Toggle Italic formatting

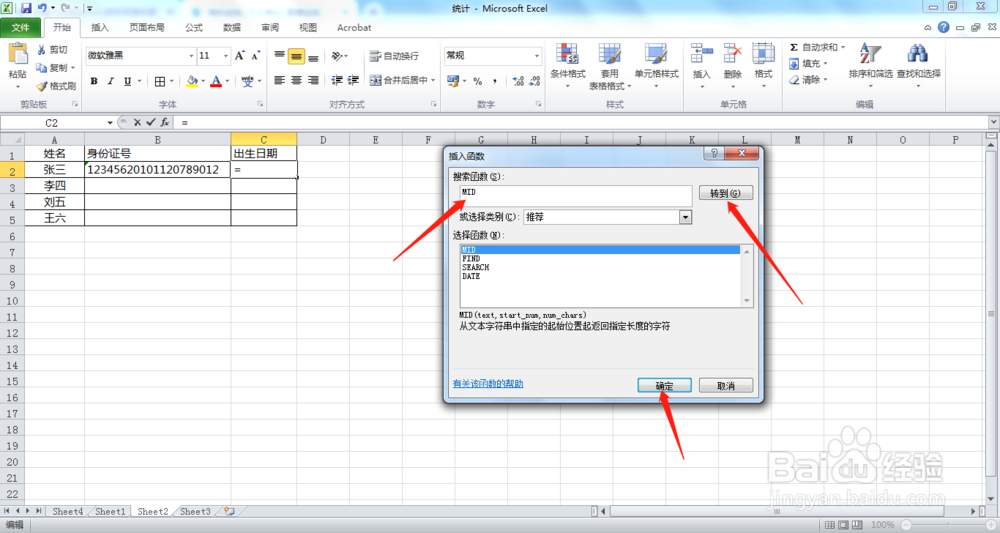[110, 81]
